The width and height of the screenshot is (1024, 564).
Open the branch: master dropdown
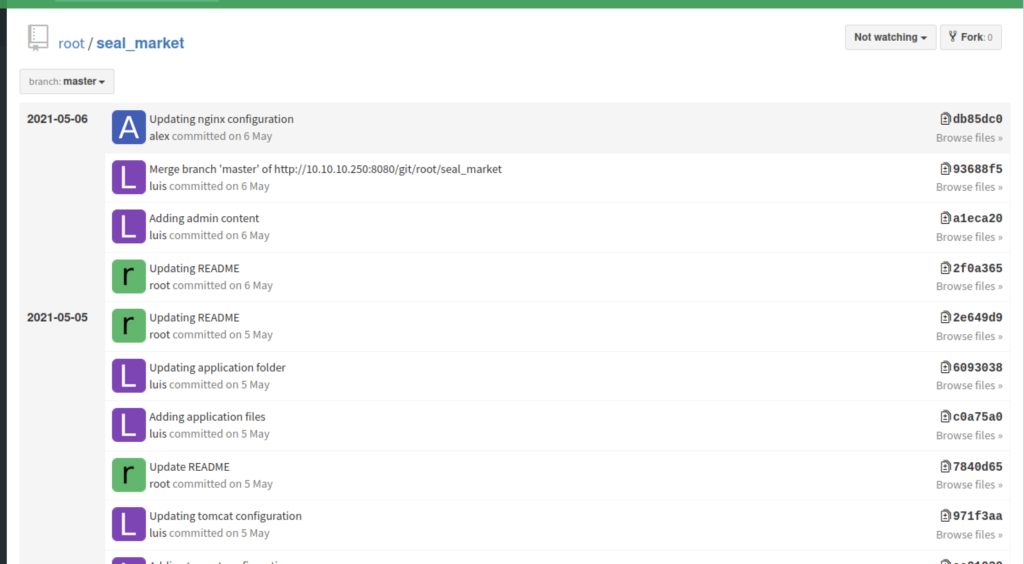coord(67,81)
